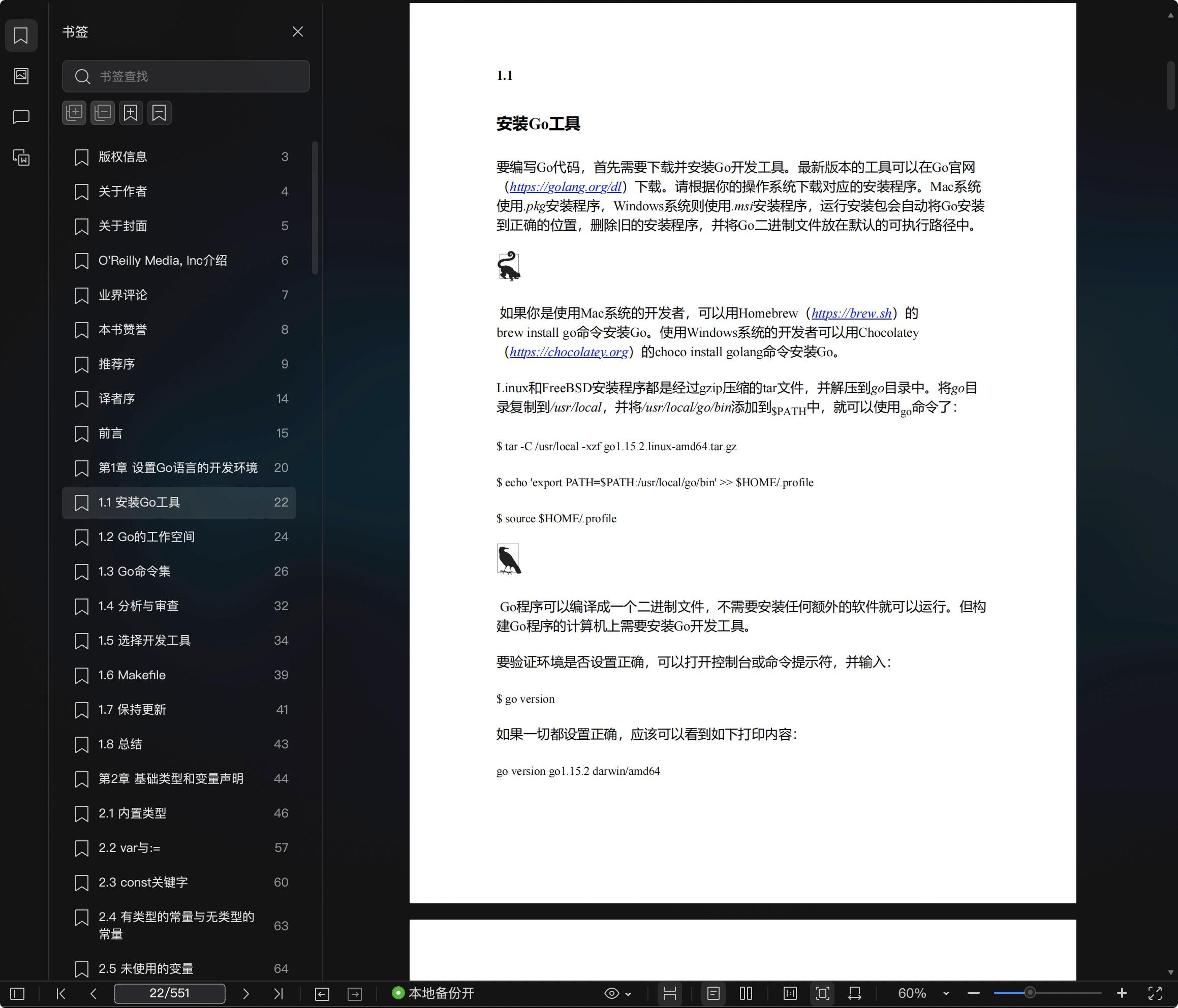Jump to 1.4 分析与审查 bookmark
The image size is (1178, 1008).
click(x=179, y=606)
